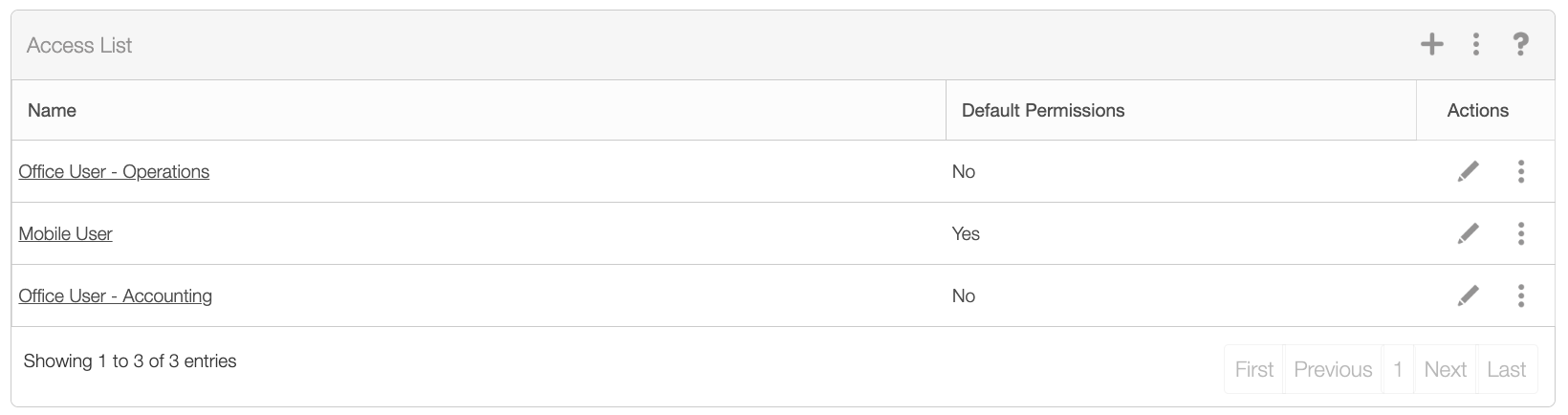Viewport: 1568px width, 415px height.
Task: Click the plus icon to add access list
Action: point(1431,44)
